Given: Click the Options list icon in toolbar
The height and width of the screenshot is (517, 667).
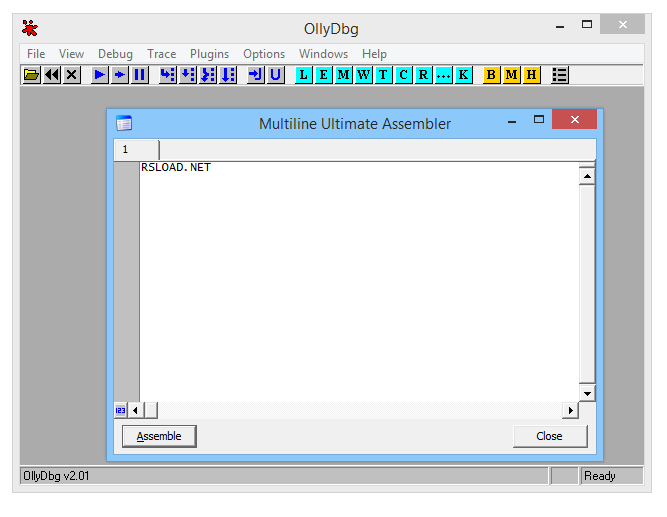Looking at the screenshot, I should [x=560, y=75].
